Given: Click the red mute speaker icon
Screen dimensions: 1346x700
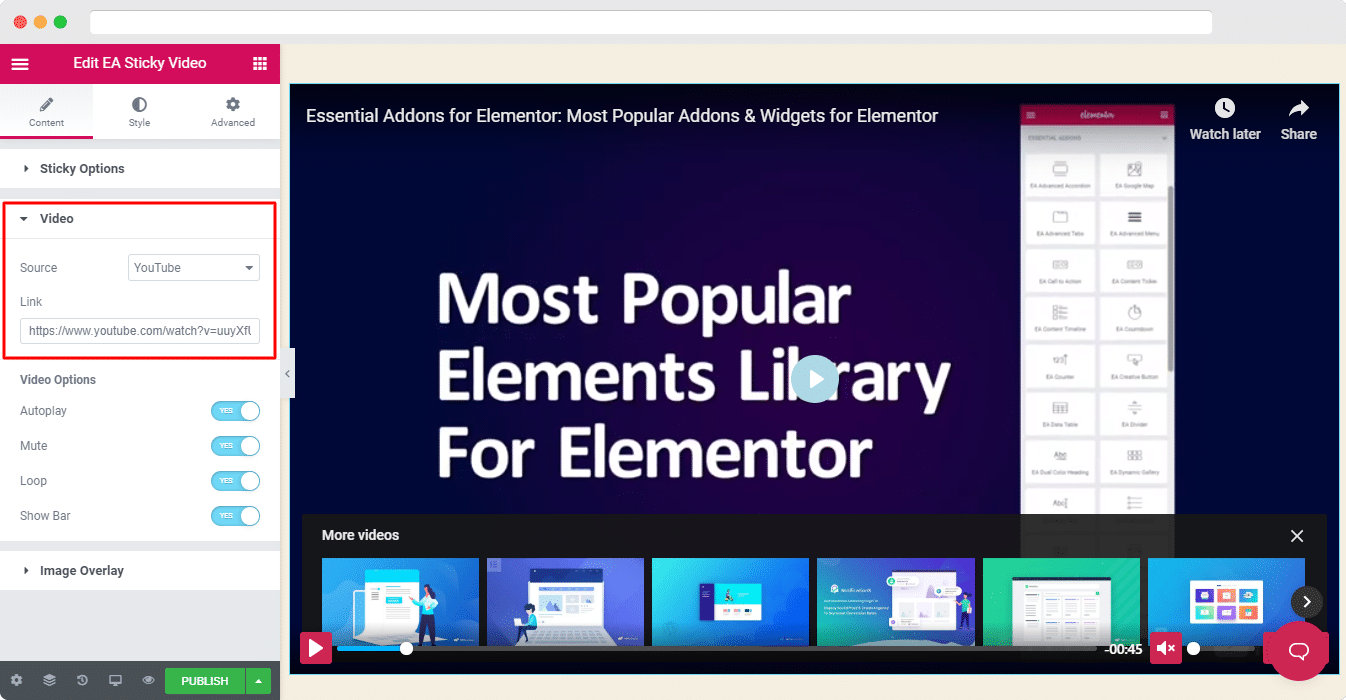Looking at the screenshot, I should point(1165,648).
